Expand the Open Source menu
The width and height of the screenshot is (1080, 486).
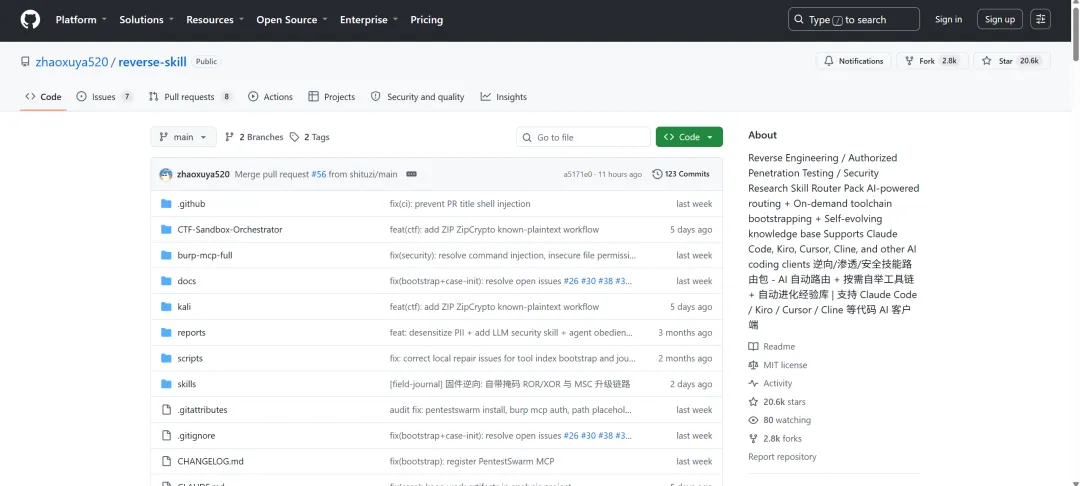click(292, 19)
